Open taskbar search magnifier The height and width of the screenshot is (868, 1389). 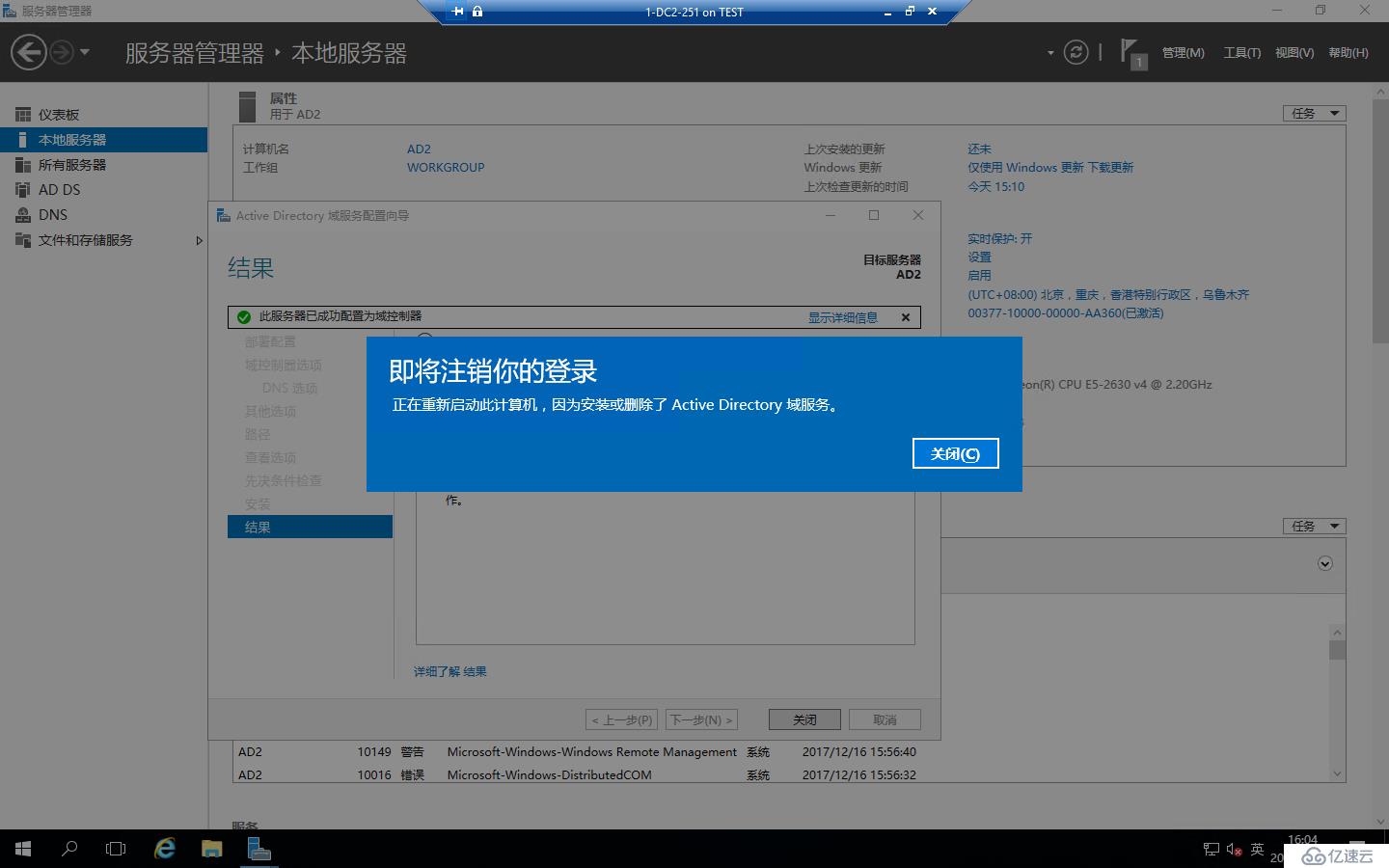69,849
